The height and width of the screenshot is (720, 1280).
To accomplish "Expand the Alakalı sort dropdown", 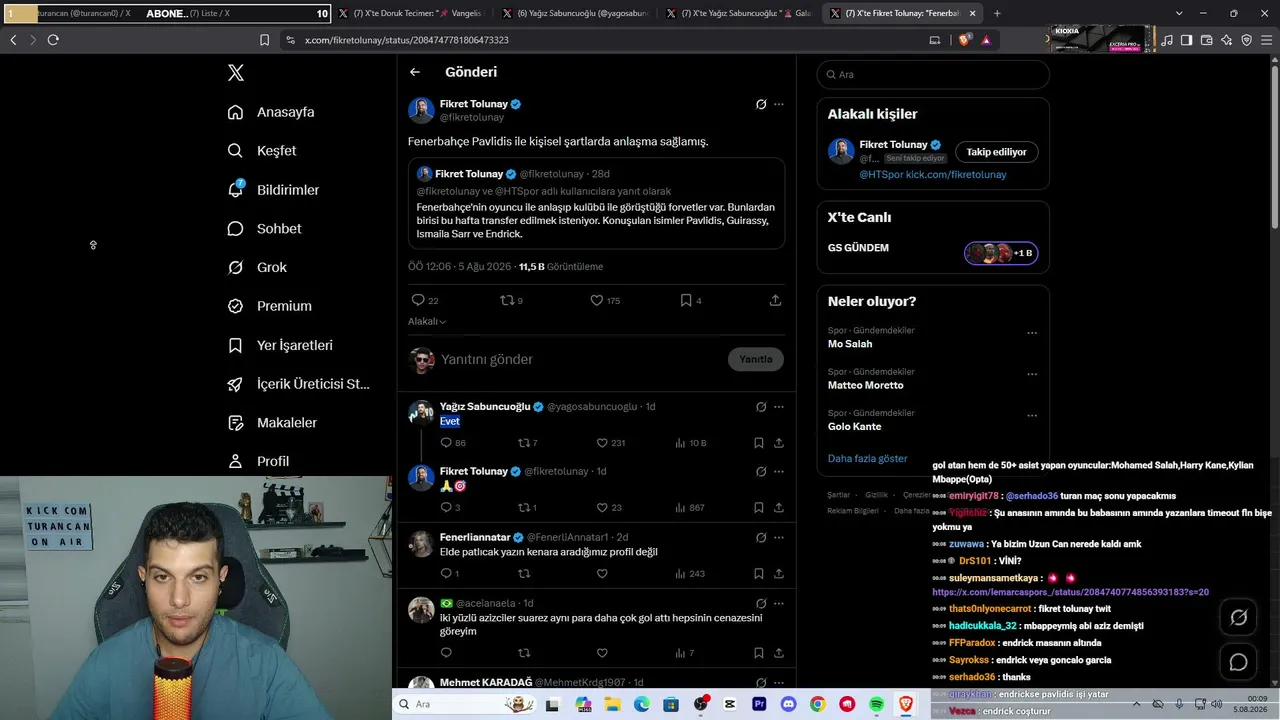I will point(427,321).
